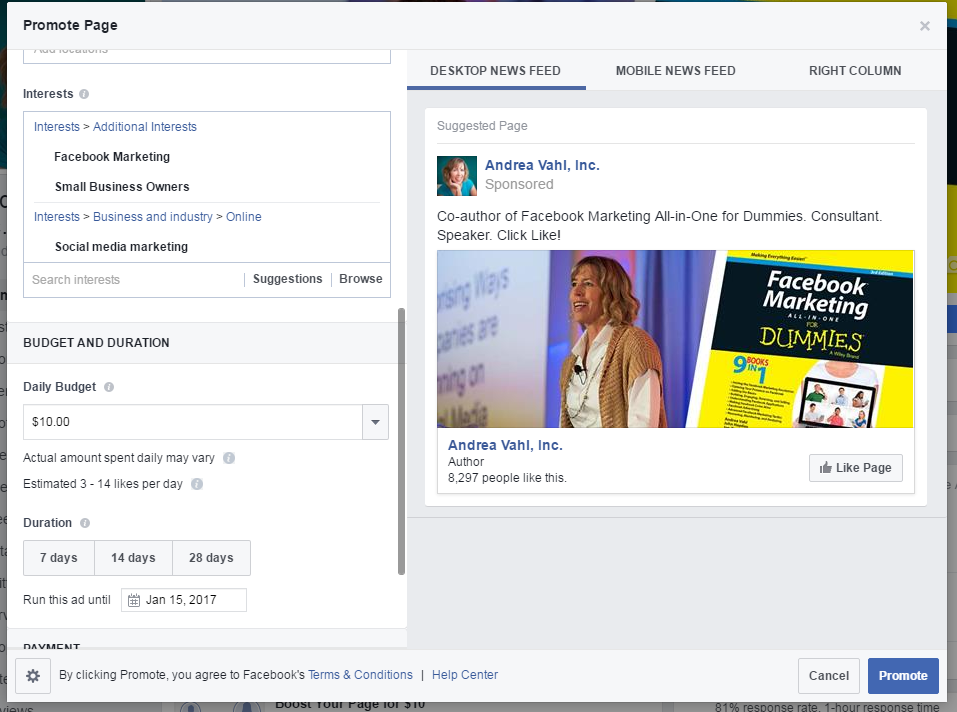Click the Promote button
The height and width of the screenshot is (712, 957).
tap(903, 675)
